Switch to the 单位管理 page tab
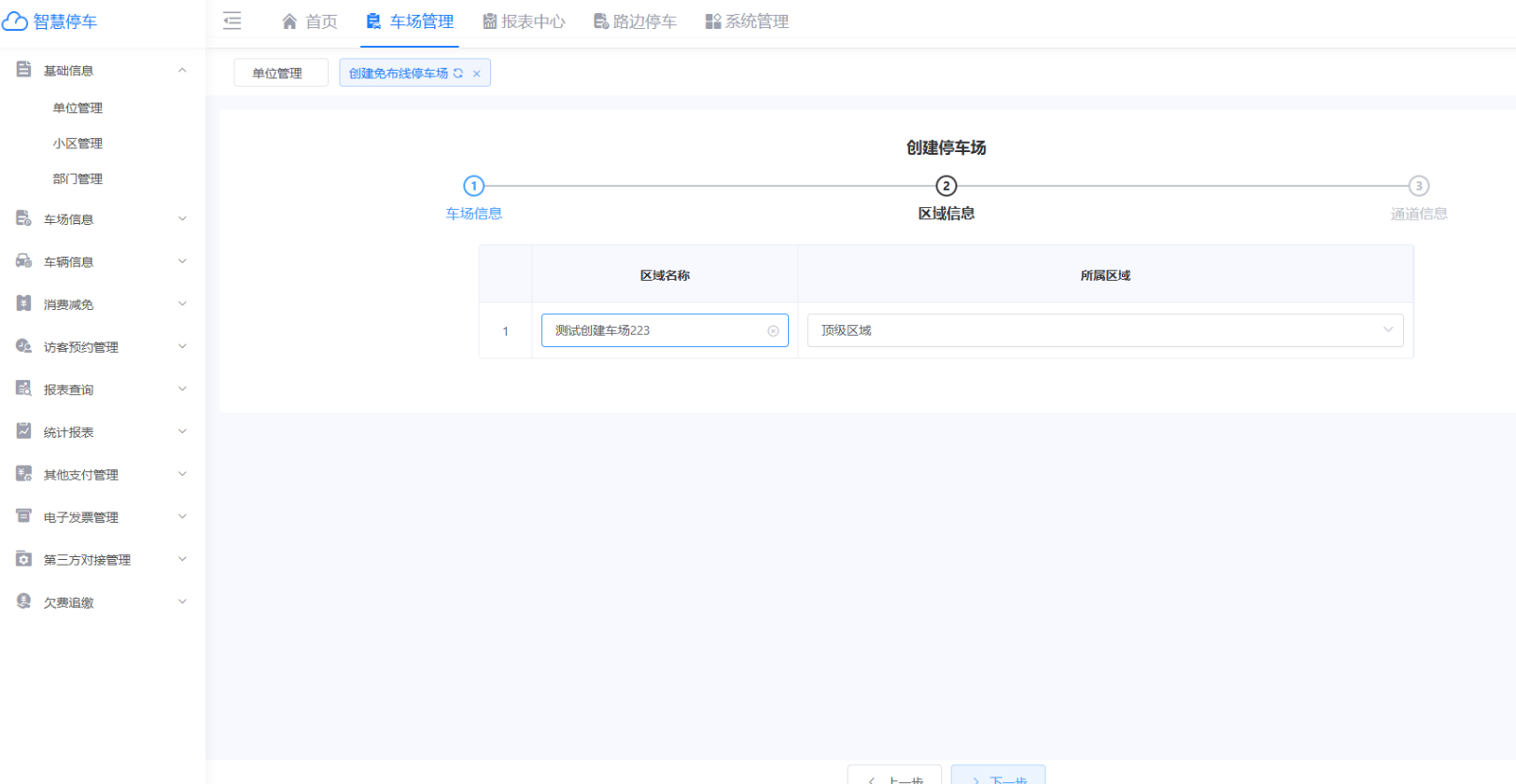The height and width of the screenshot is (784, 1516). (280, 73)
